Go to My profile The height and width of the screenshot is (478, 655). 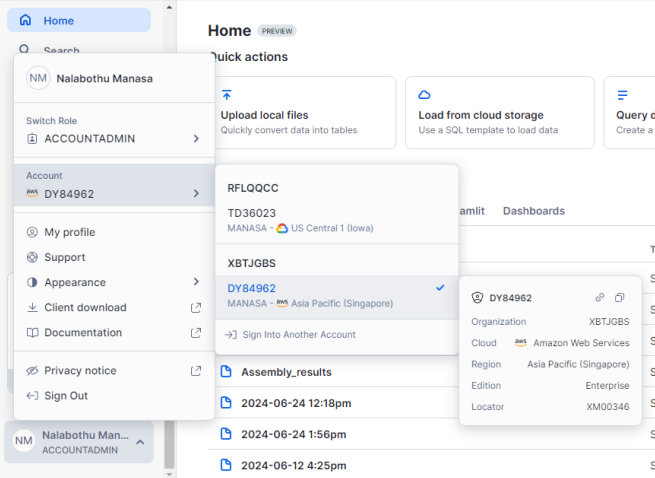point(69,232)
